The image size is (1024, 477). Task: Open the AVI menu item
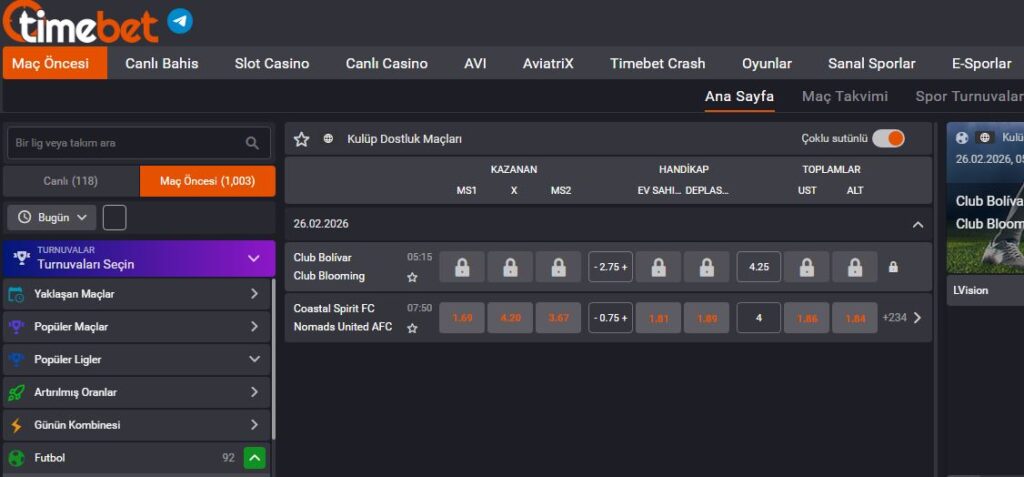click(475, 63)
